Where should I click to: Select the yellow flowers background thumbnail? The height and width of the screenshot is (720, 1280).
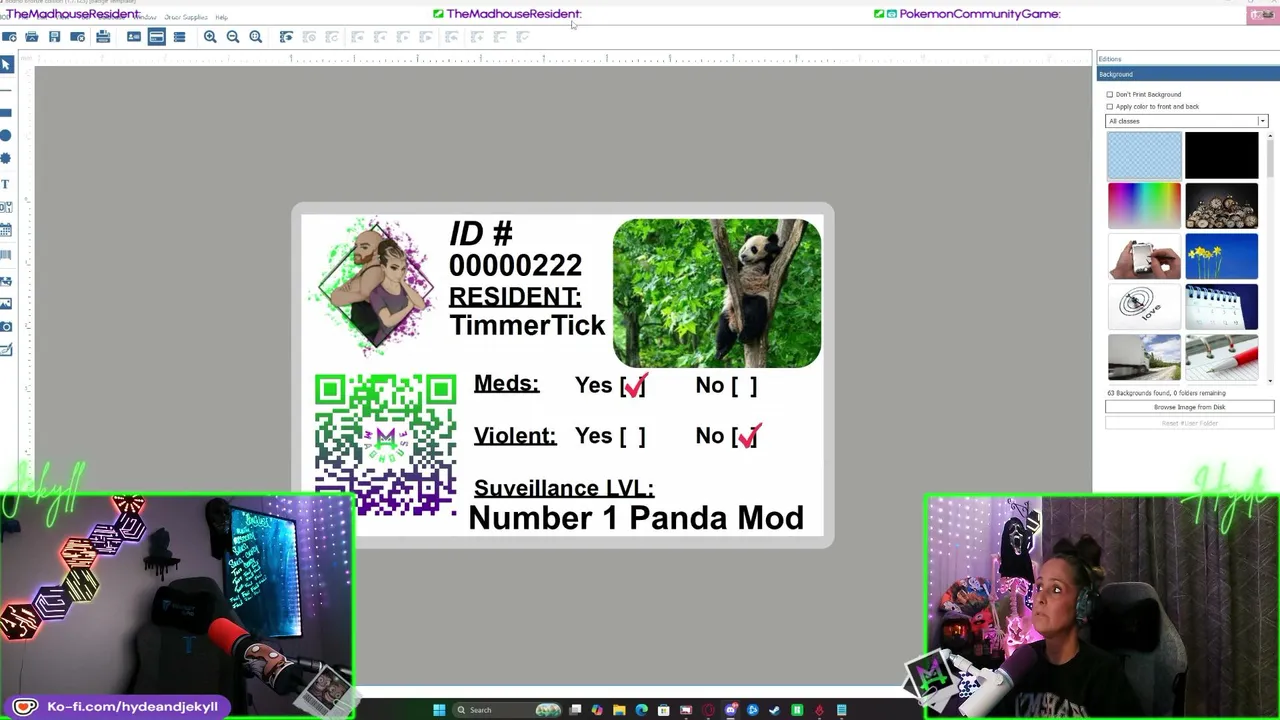pyautogui.click(x=1222, y=257)
